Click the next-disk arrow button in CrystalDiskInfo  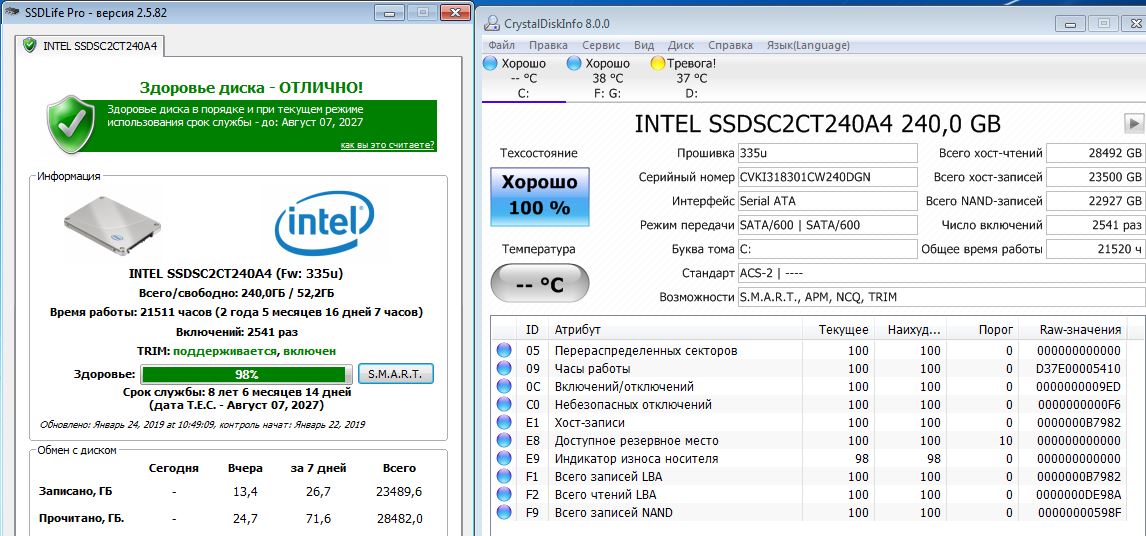(x=1134, y=123)
